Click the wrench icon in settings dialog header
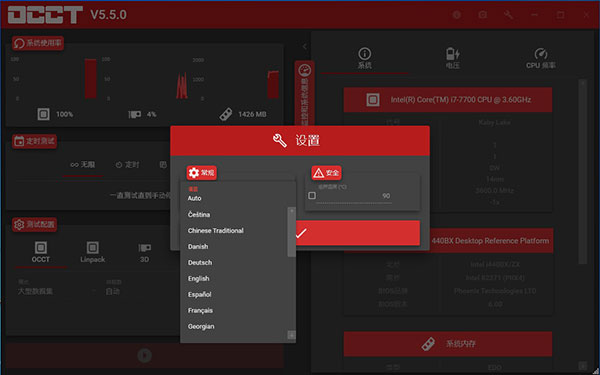 click(x=280, y=140)
